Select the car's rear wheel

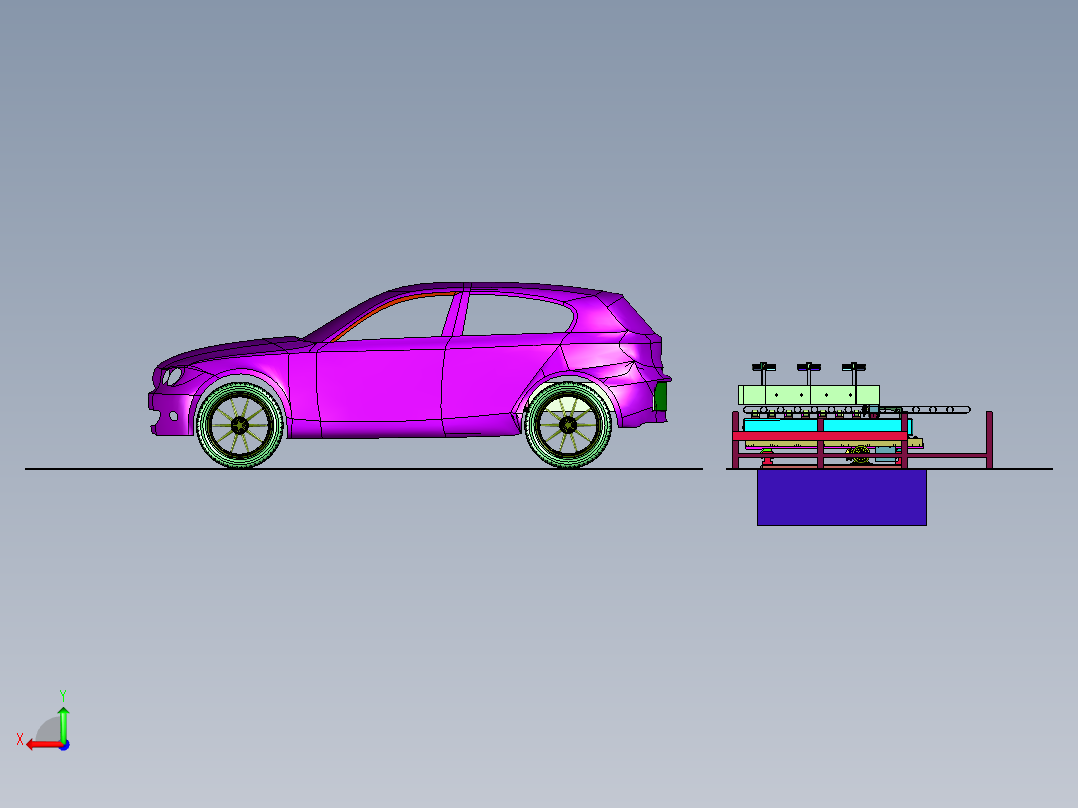pos(568,425)
